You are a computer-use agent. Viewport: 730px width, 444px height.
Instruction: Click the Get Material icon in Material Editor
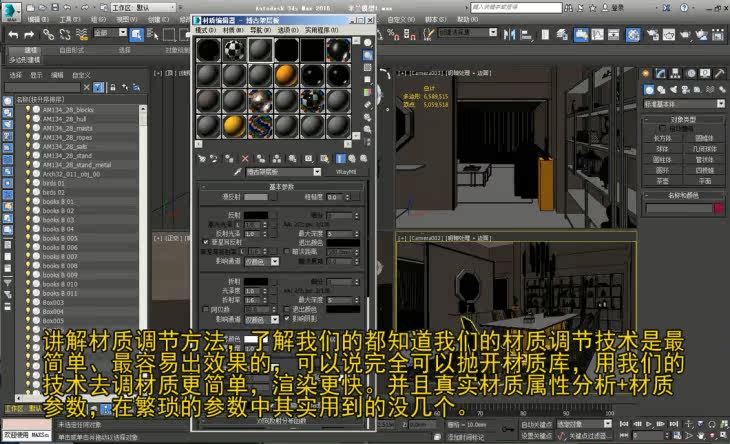[202, 159]
